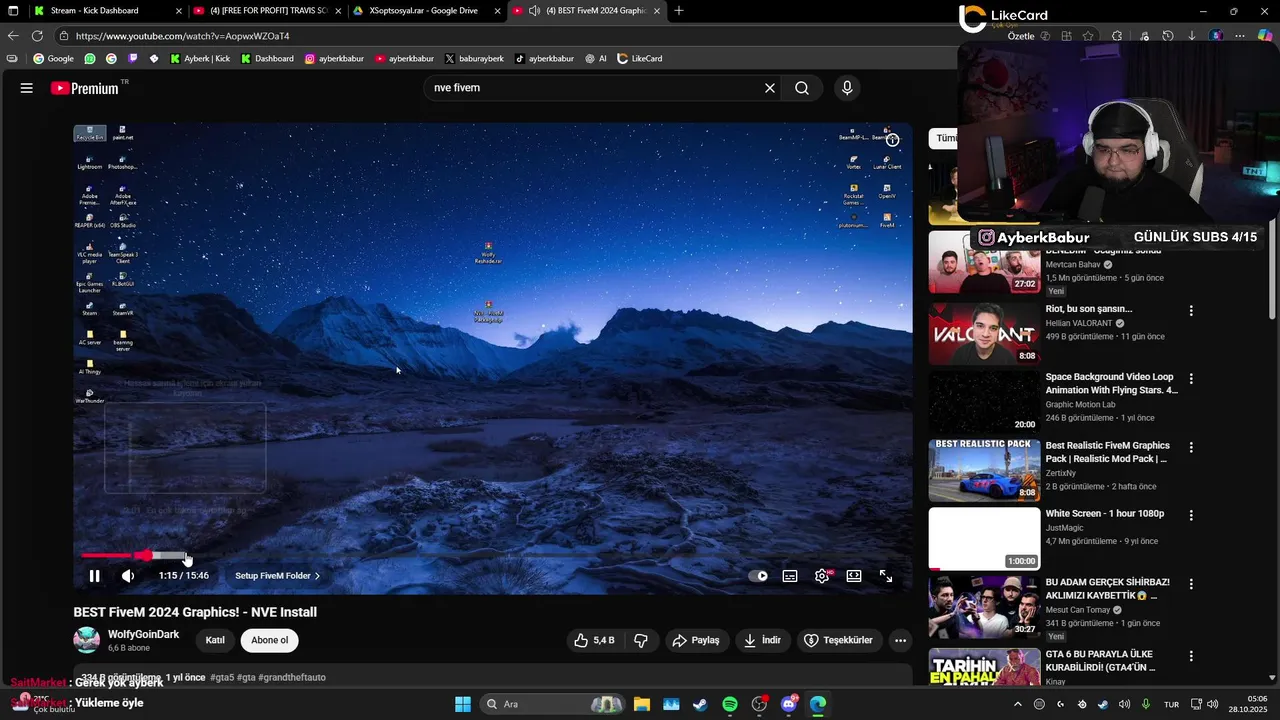Open the YouTube hamburger guide menu

click(x=27, y=88)
